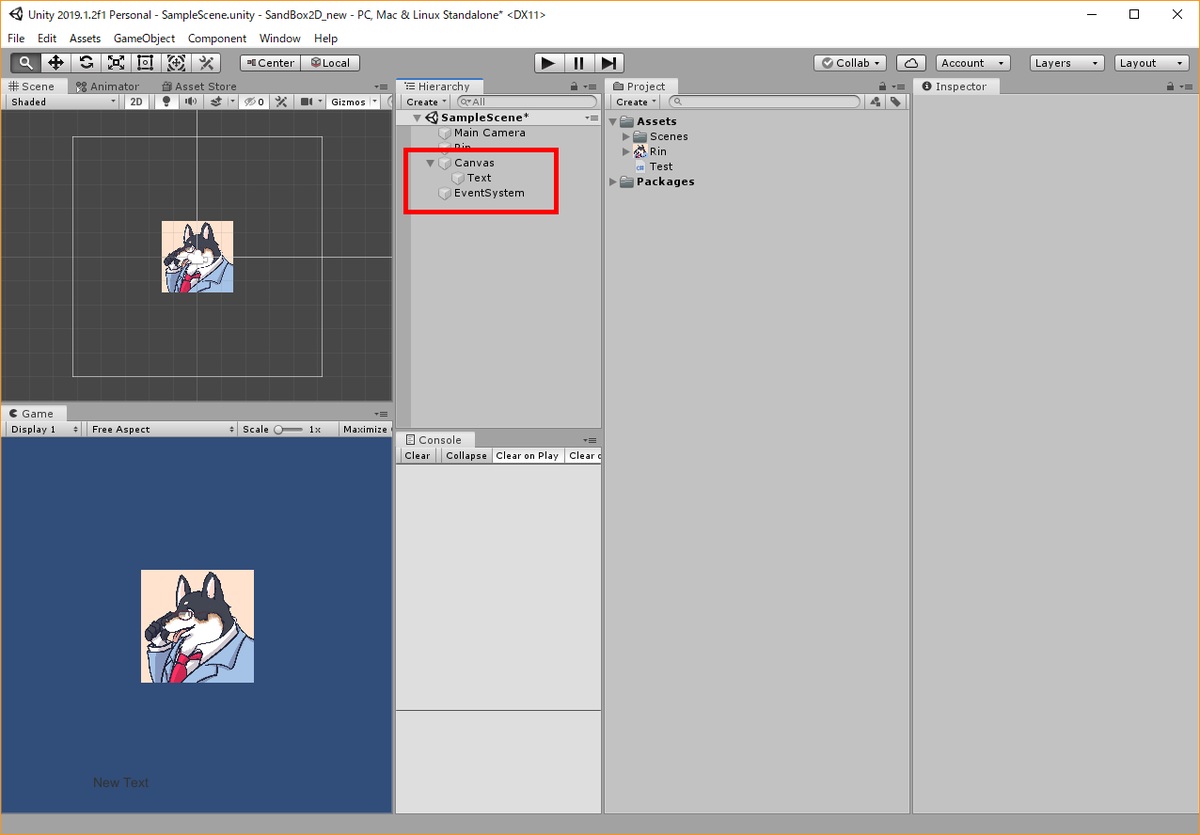1200x835 pixels.
Task: Toggle scene effects layers icon
Action: 216,102
